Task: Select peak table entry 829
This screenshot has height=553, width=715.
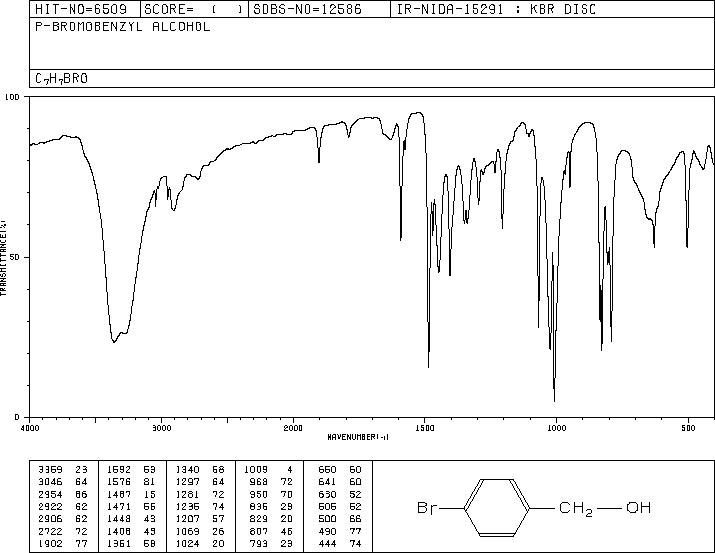Action: (x=259, y=519)
